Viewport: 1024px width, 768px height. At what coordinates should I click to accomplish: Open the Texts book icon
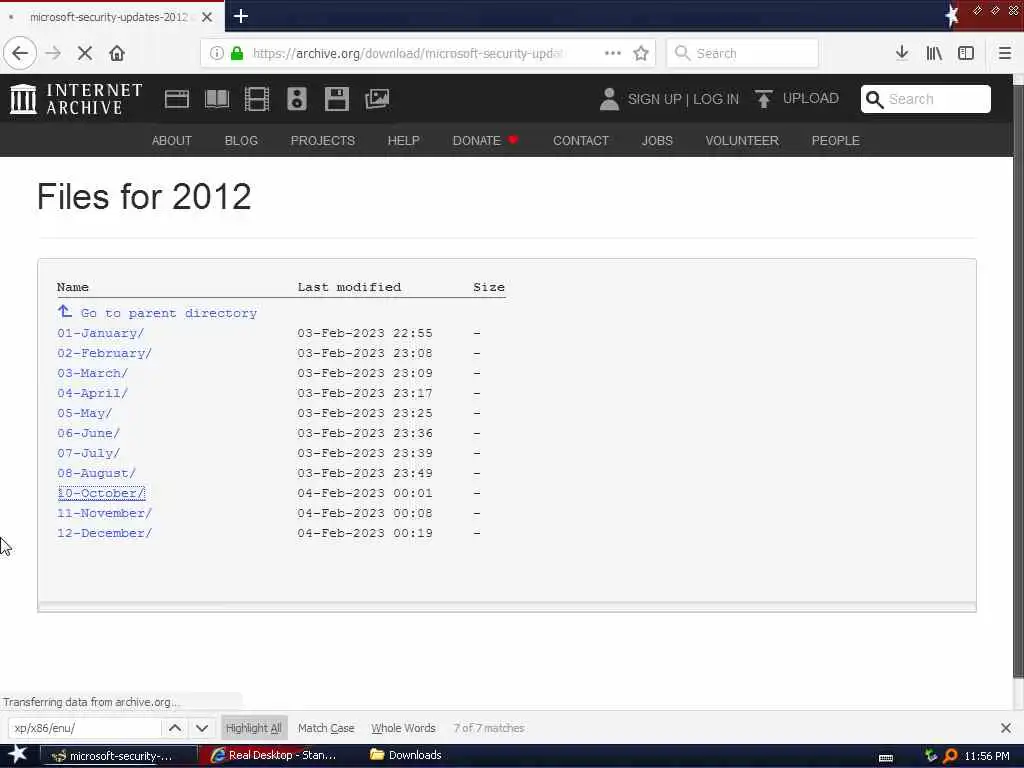pyautogui.click(x=217, y=99)
